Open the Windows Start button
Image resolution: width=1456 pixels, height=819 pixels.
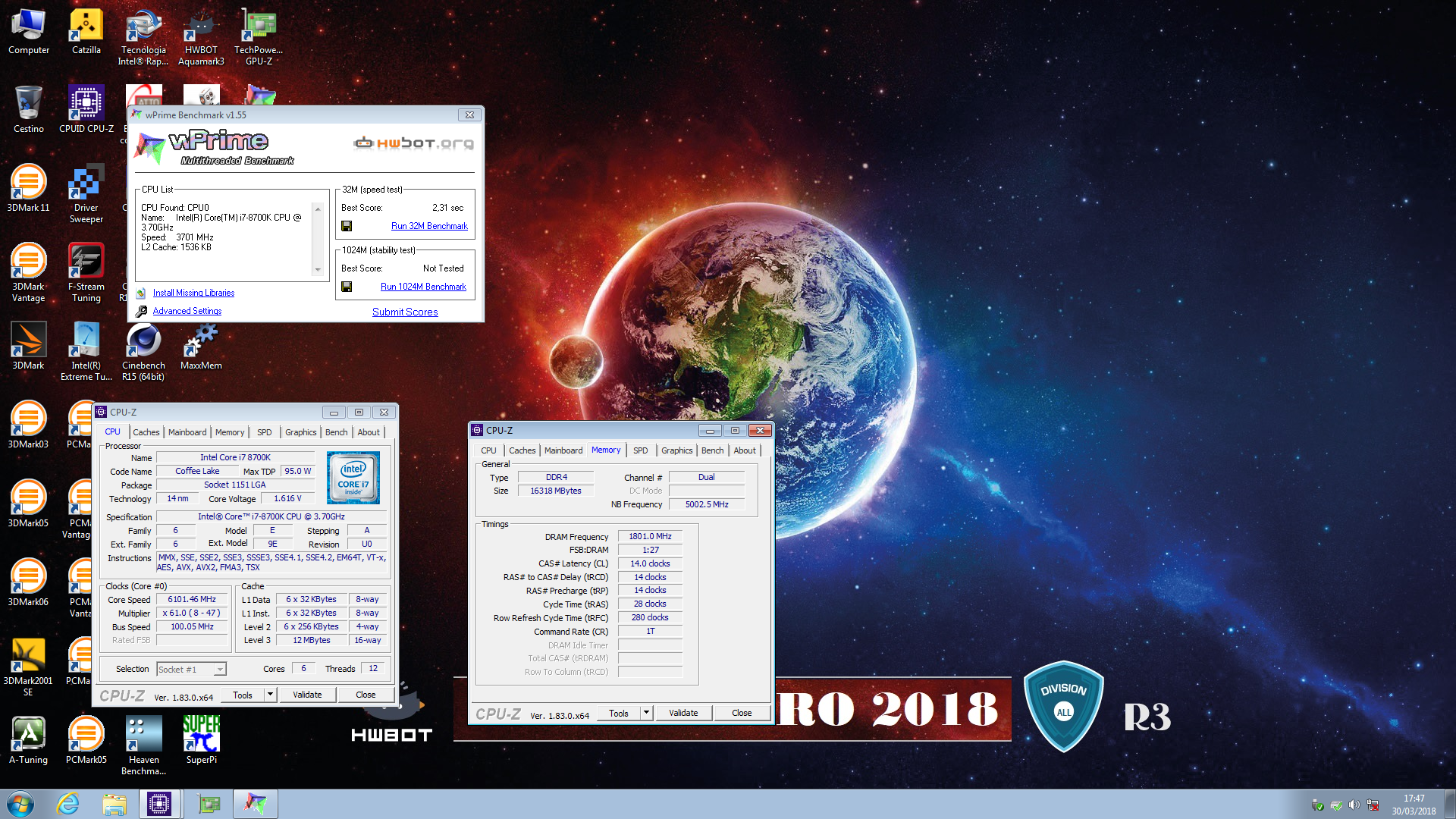tap(20, 804)
